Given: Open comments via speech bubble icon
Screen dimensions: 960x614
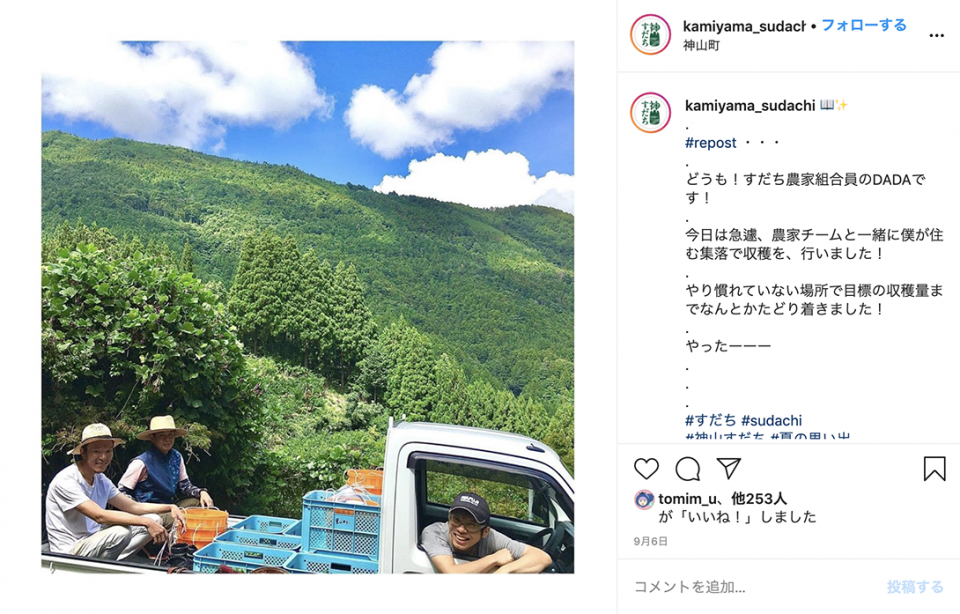Looking at the screenshot, I should (688, 469).
